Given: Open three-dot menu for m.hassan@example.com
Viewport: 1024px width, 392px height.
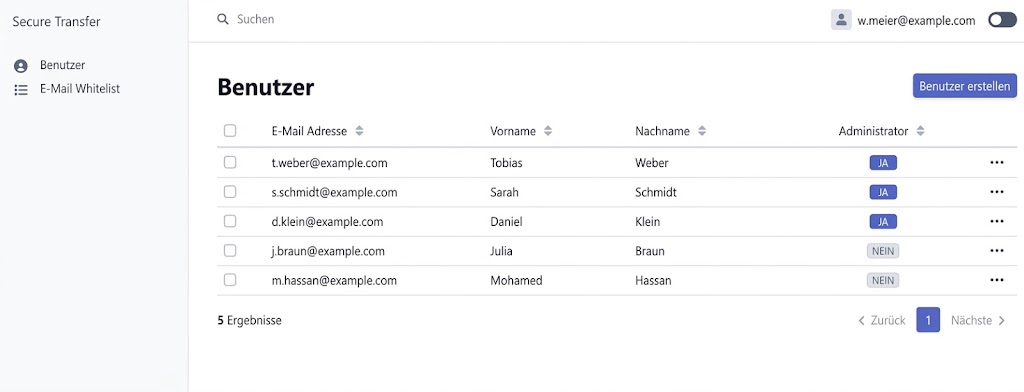Looking at the screenshot, I should click(996, 280).
